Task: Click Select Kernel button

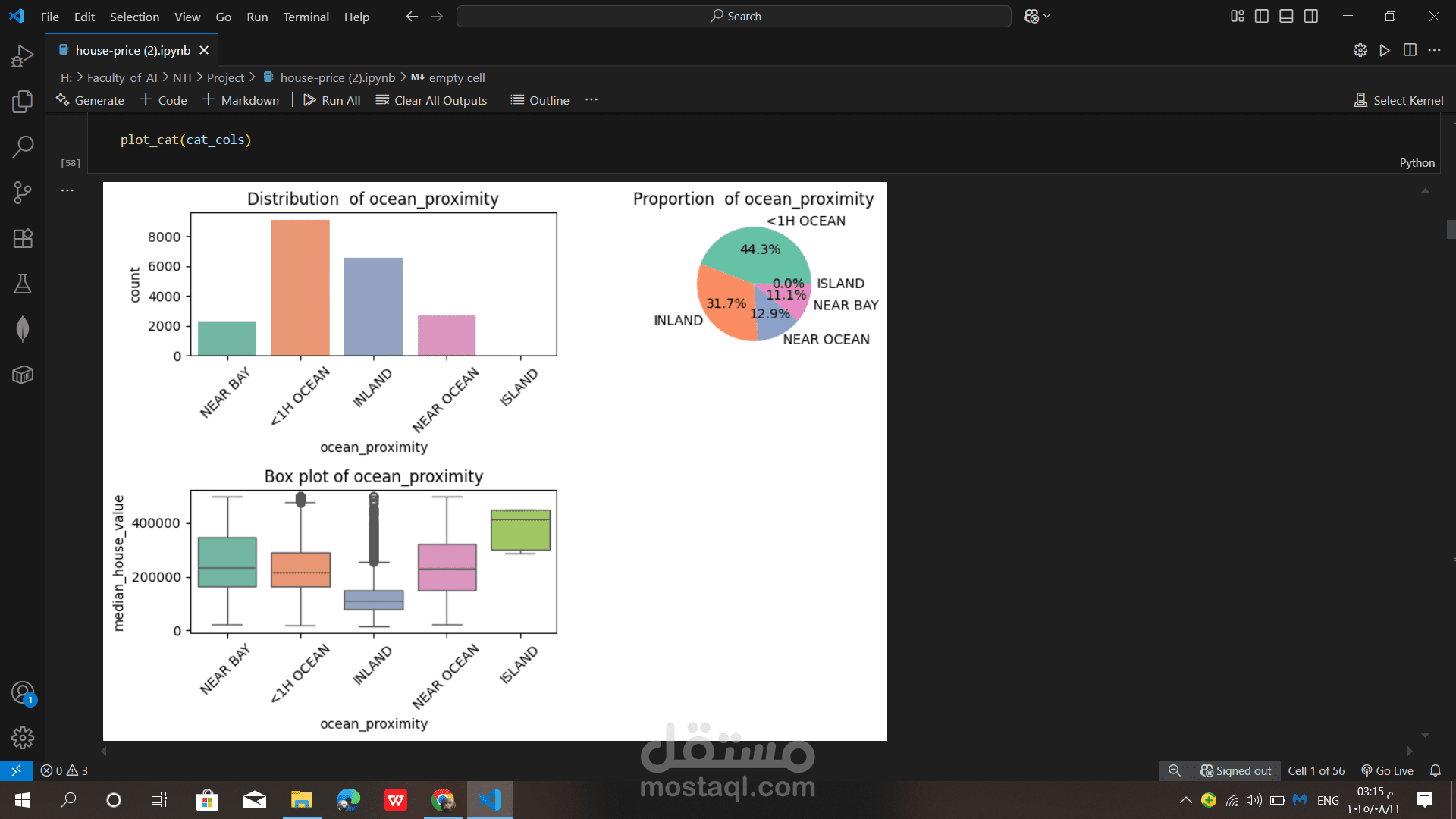Action: [x=1398, y=100]
